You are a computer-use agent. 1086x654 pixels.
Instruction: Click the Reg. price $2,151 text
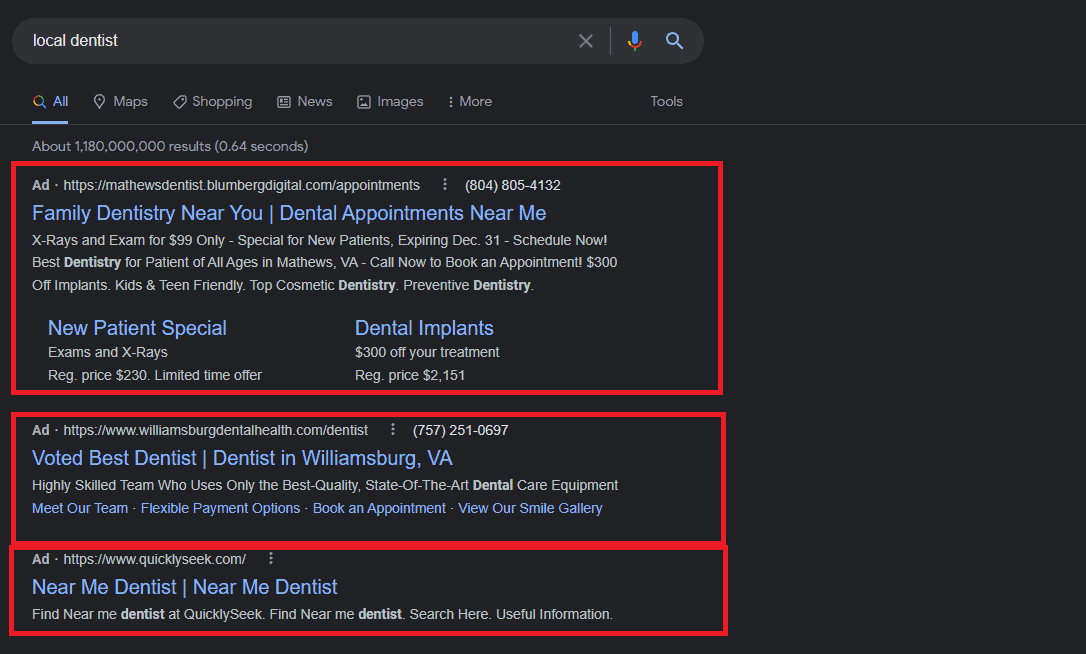click(x=410, y=375)
